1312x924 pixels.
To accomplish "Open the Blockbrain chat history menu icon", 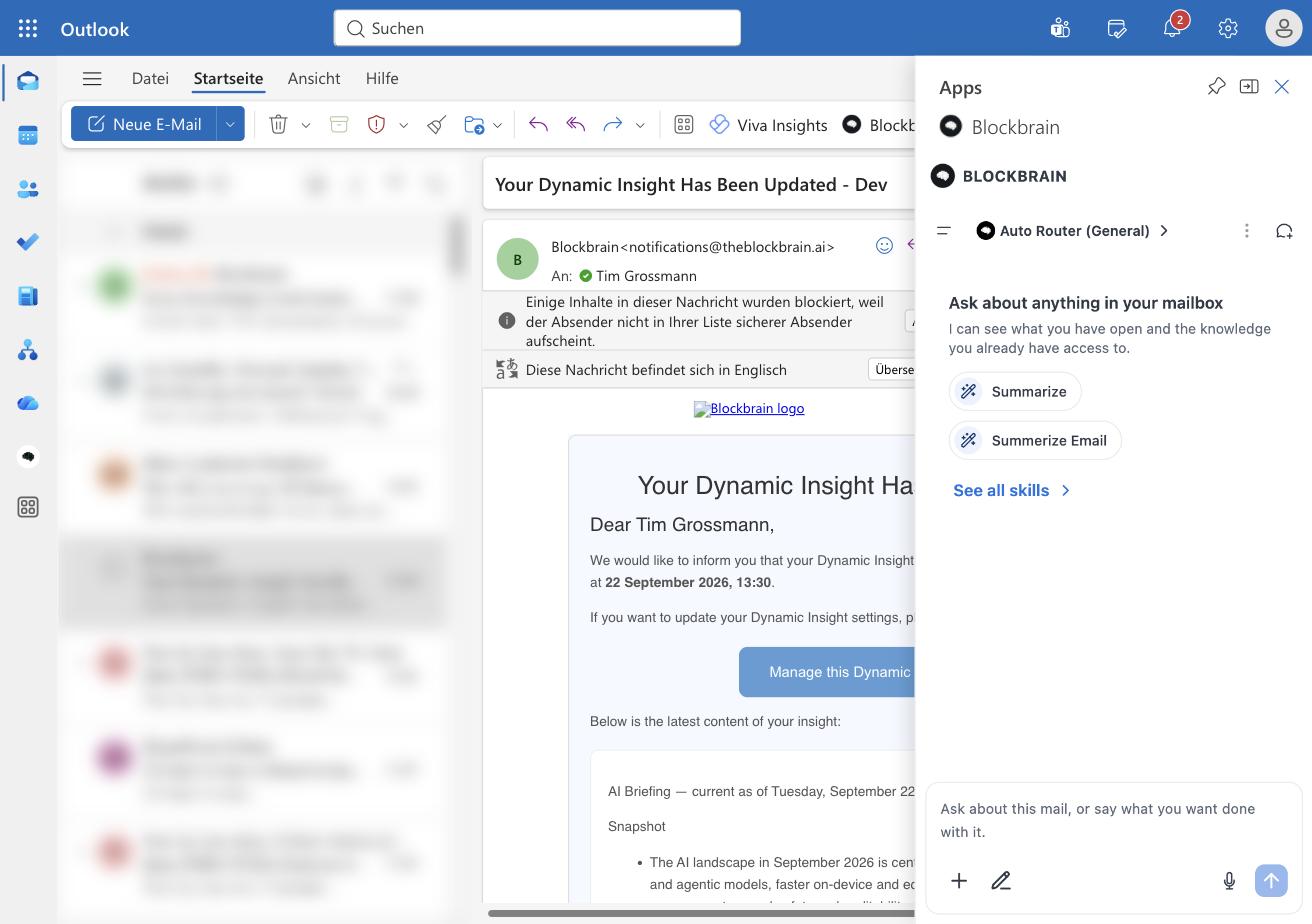I will click(x=943, y=231).
